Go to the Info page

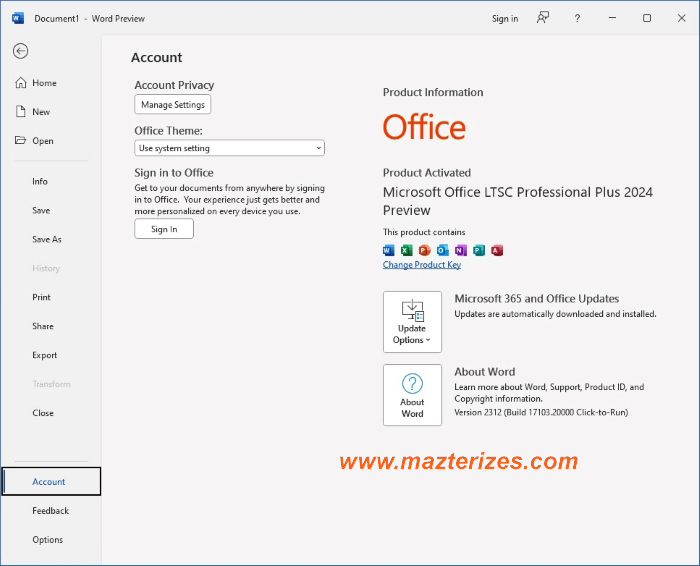(51, 181)
